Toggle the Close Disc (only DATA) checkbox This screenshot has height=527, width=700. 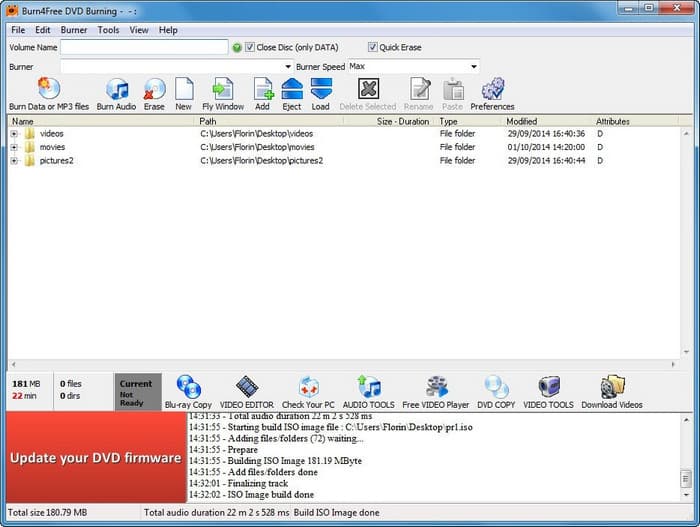pyautogui.click(x=251, y=47)
